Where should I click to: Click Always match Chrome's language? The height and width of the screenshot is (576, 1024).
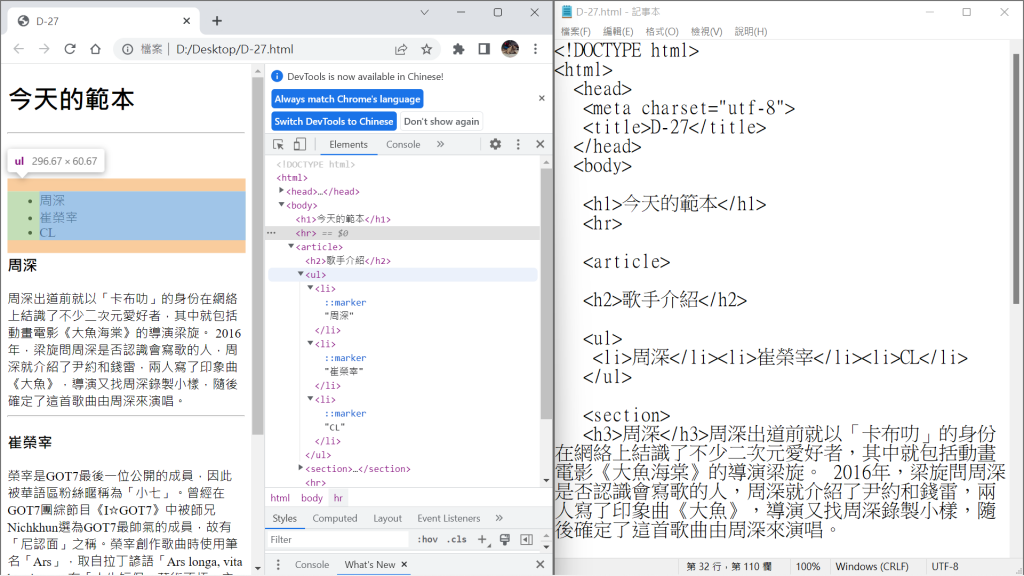tap(347, 99)
